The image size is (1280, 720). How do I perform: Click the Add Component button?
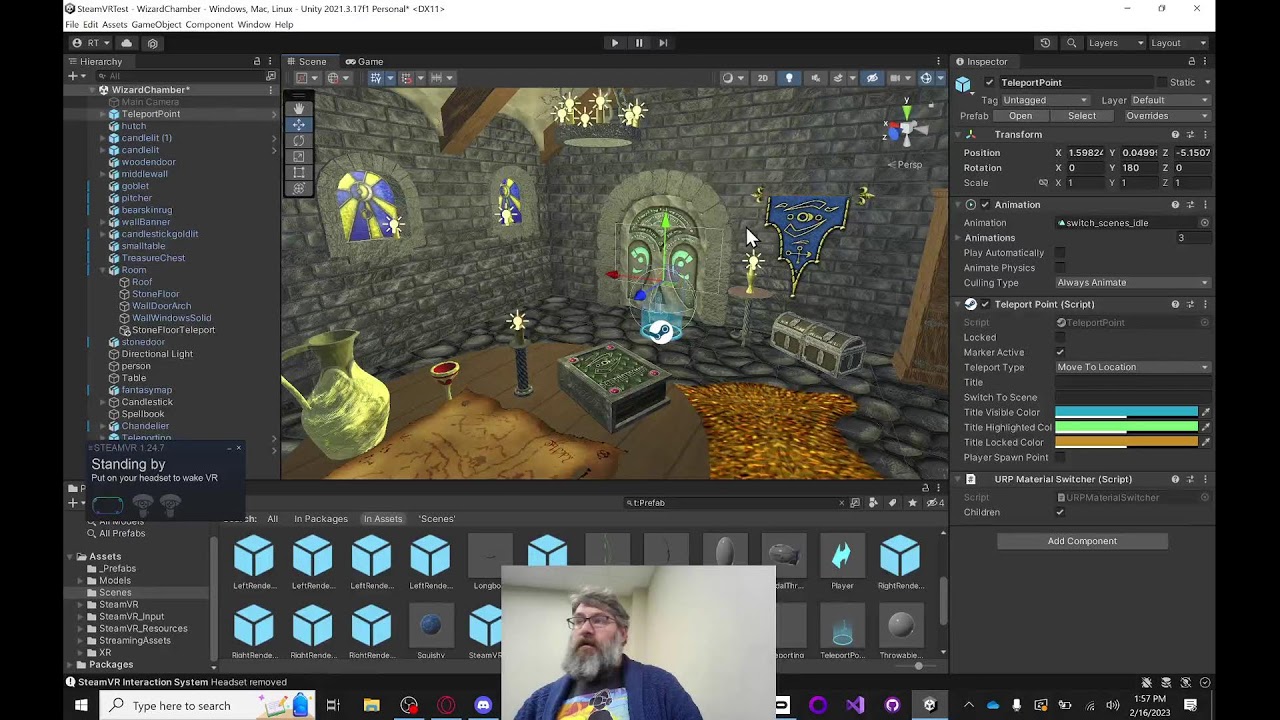[x=1082, y=541]
